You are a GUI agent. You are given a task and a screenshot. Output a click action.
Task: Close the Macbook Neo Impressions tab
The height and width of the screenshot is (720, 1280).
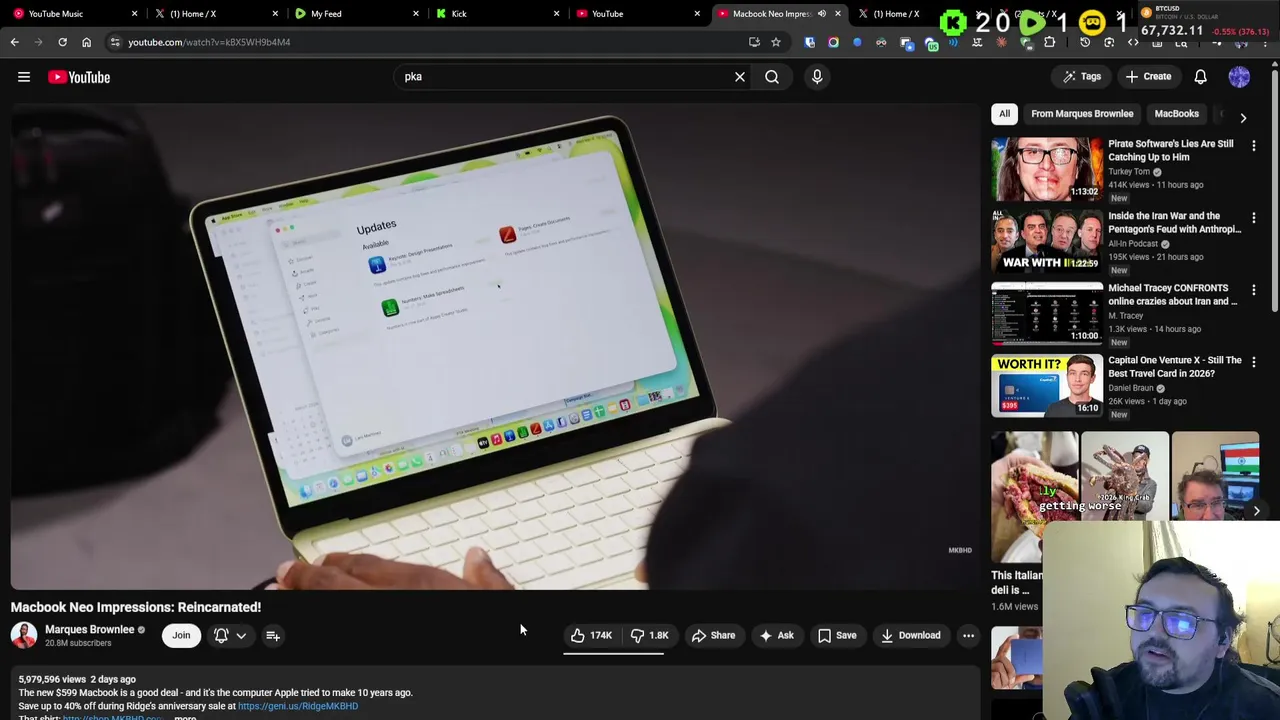pyautogui.click(x=838, y=14)
